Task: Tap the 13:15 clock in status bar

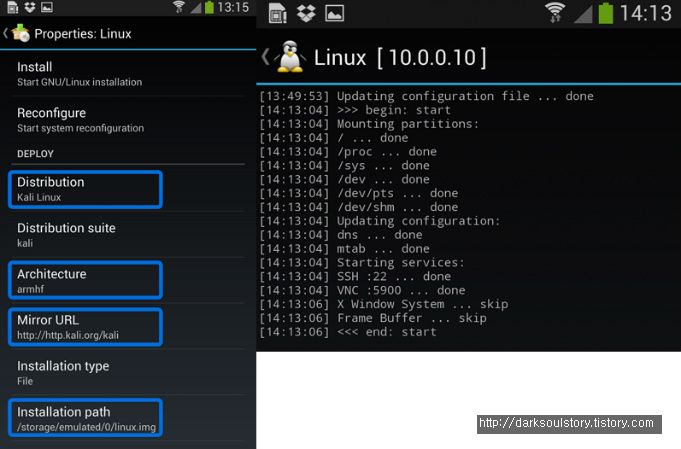Action: [x=233, y=7]
